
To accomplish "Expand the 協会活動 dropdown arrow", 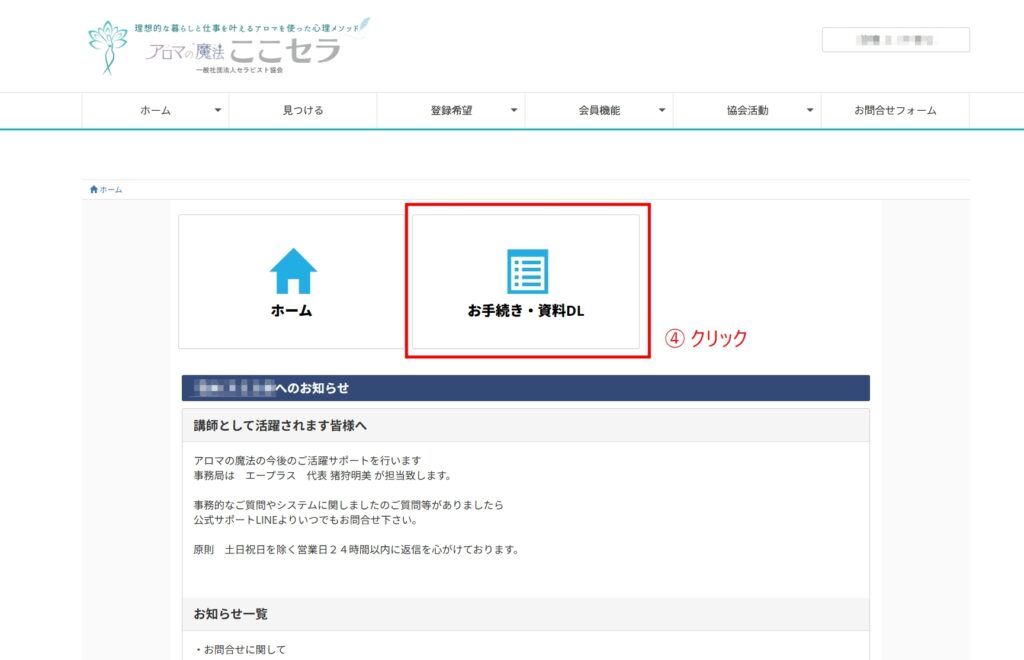I will [x=810, y=111].
